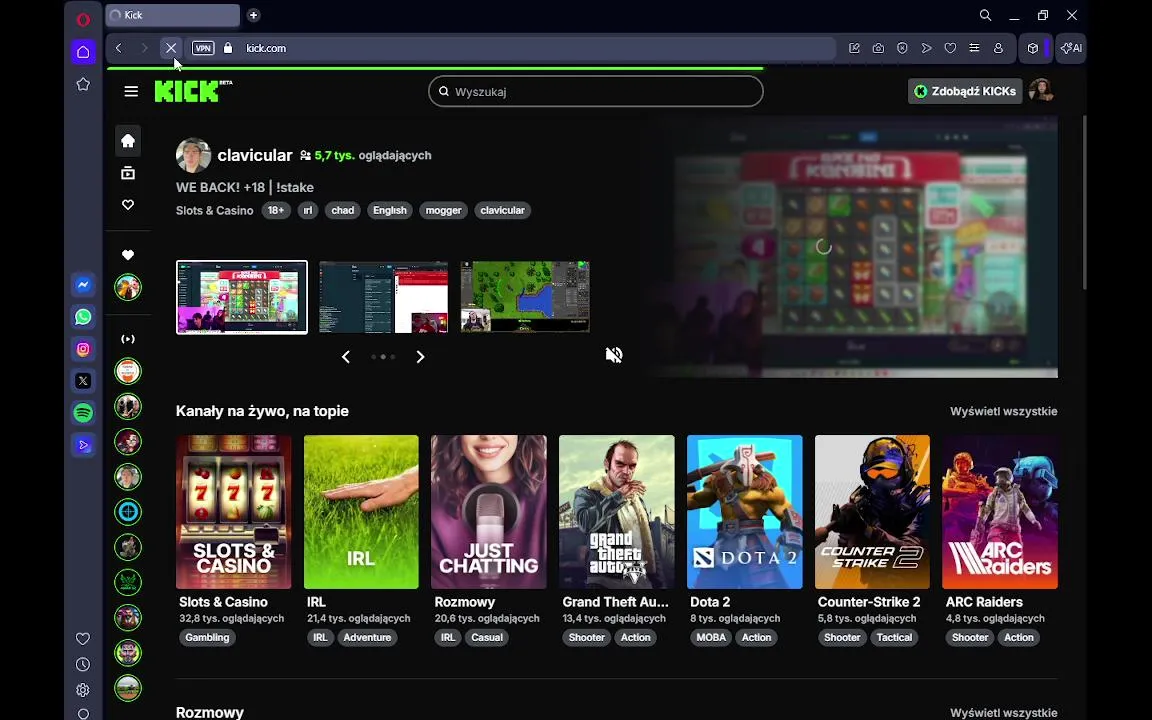Stop page loading in Opera toolbar
Screen dimensions: 1152x720
click(170, 48)
